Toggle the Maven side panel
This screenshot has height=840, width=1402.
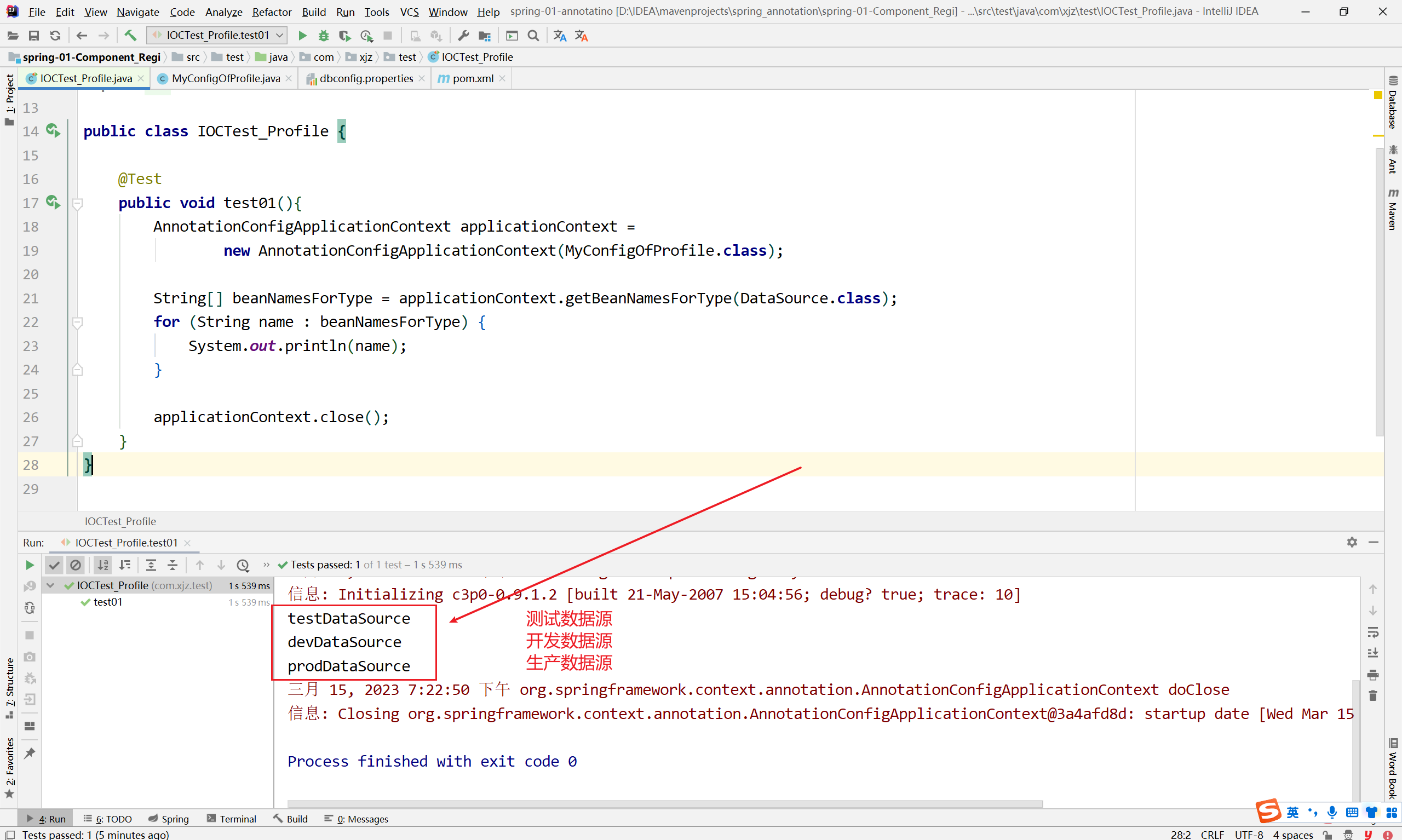pyautogui.click(x=1393, y=209)
